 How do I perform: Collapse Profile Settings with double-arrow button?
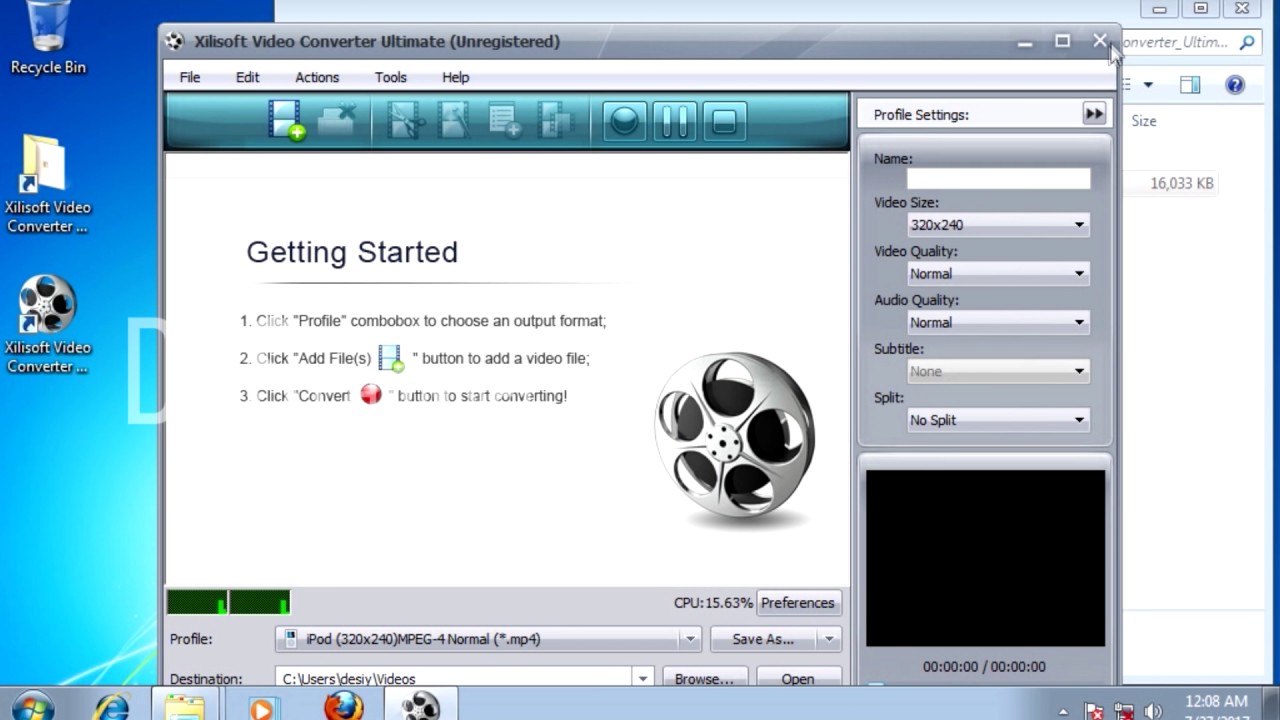[1094, 114]
